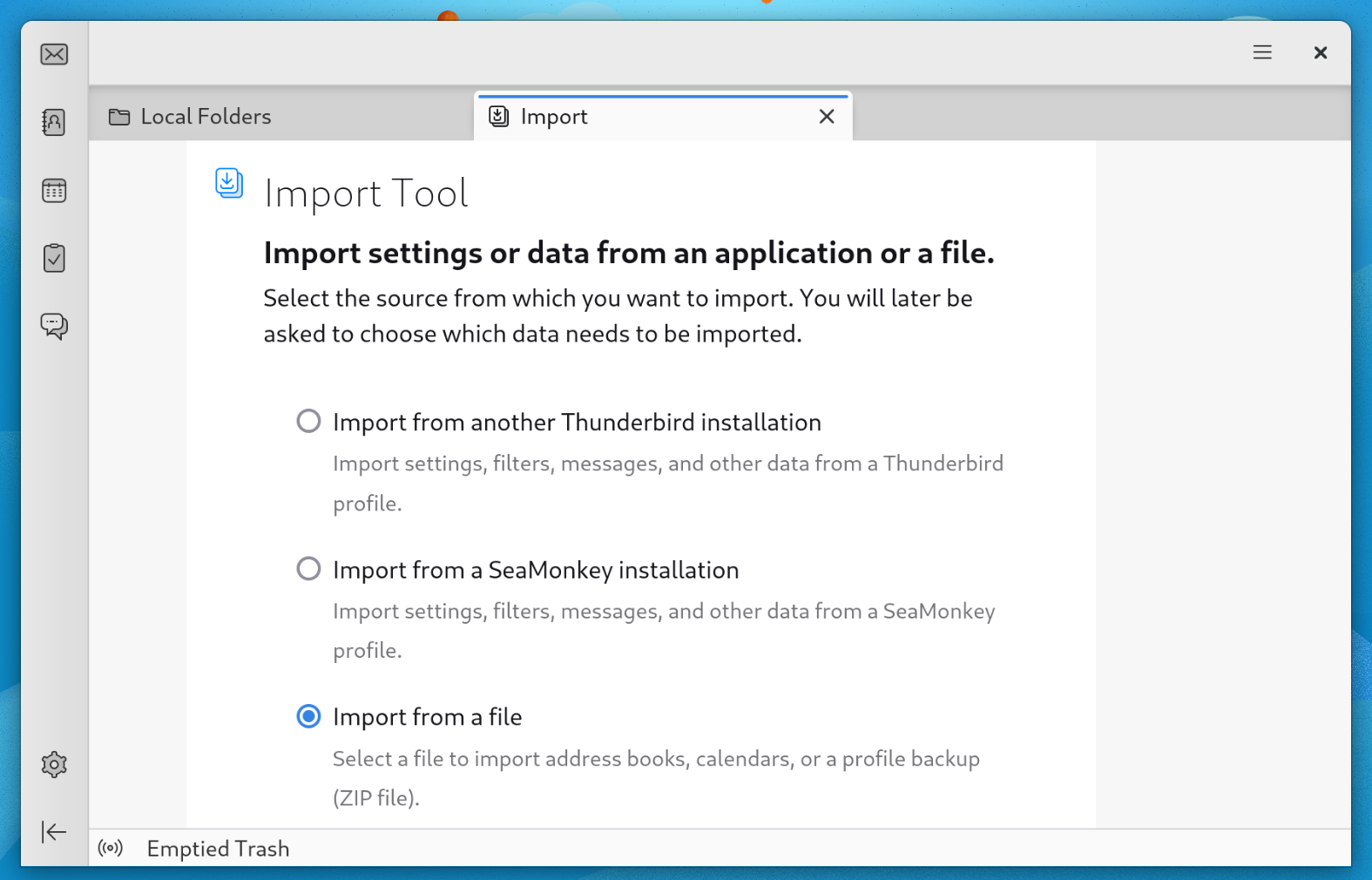Click the Import Tool heading
This screenshot has height=880, width=1372.
tap(366, 193)
